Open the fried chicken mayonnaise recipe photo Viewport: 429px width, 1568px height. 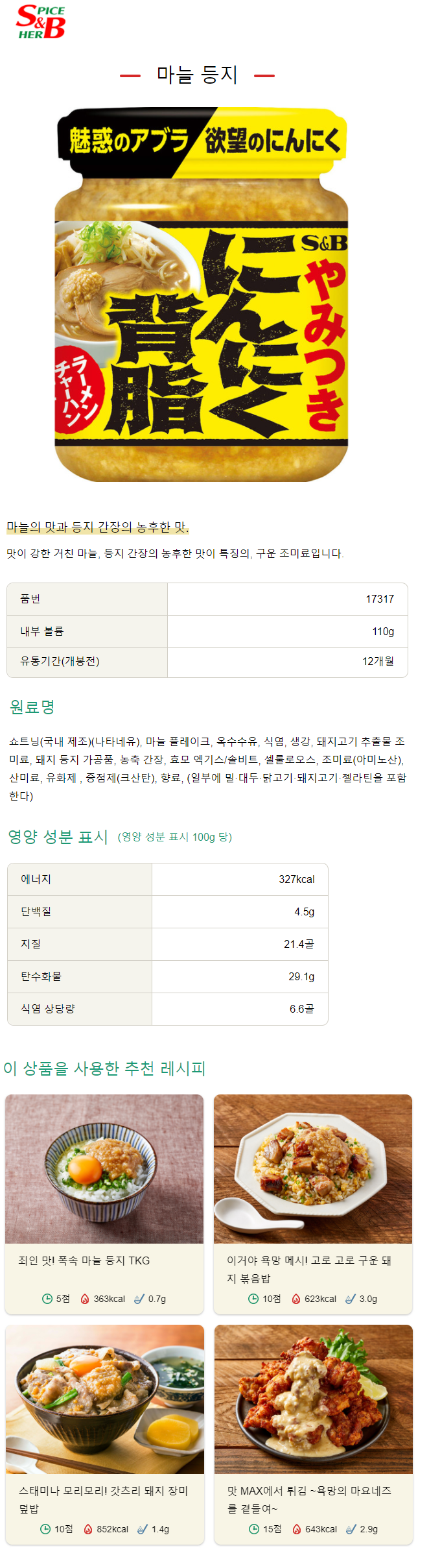coord(314,1399)
